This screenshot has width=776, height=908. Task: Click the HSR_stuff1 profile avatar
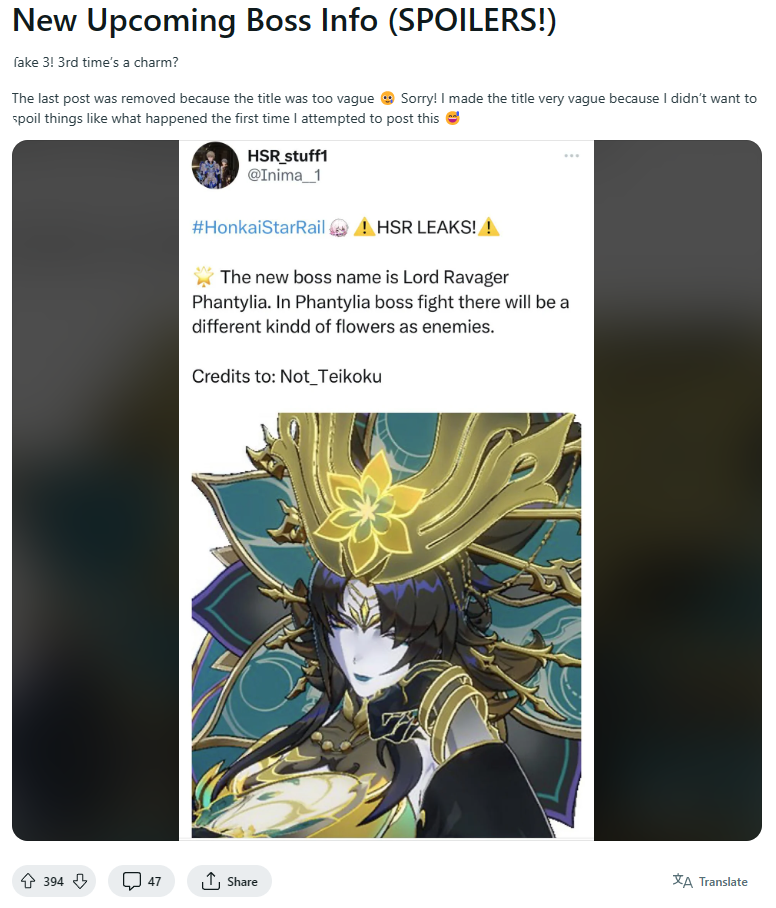click(215, 166)
